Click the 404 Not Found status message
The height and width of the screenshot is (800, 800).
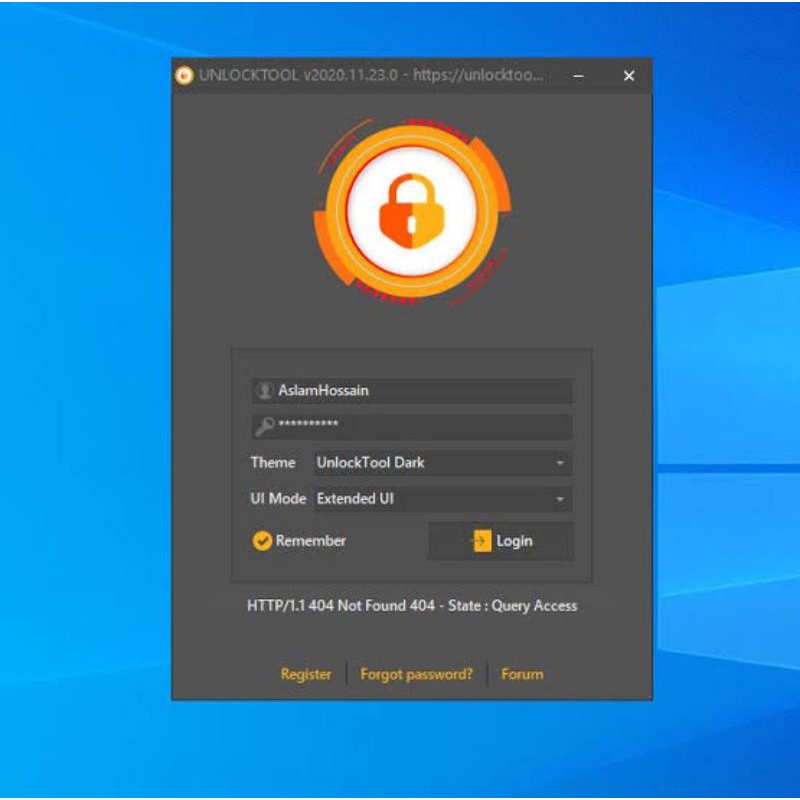pos(410,606)
